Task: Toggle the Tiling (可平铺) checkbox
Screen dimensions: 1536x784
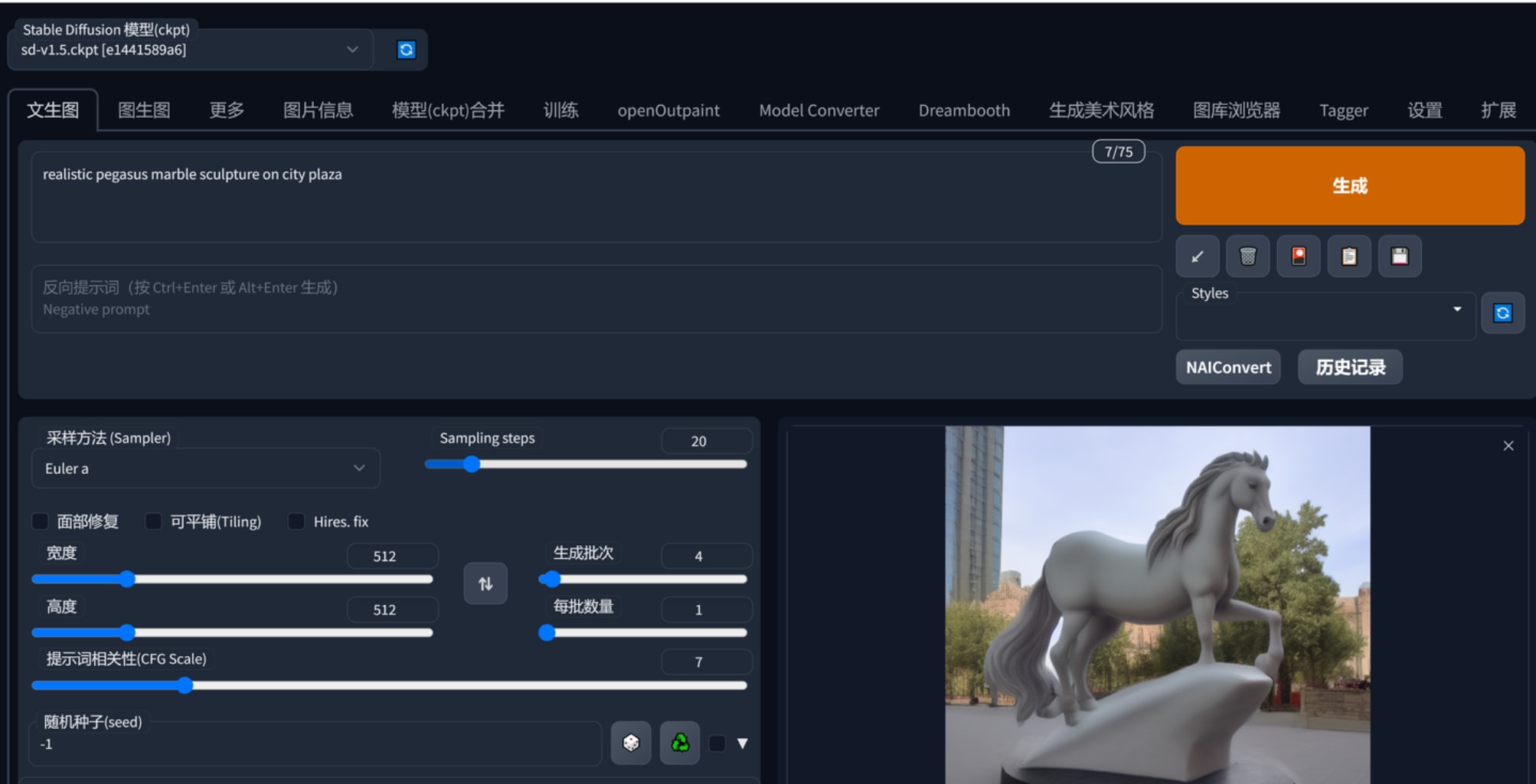Action: click(x=153, y=521)
